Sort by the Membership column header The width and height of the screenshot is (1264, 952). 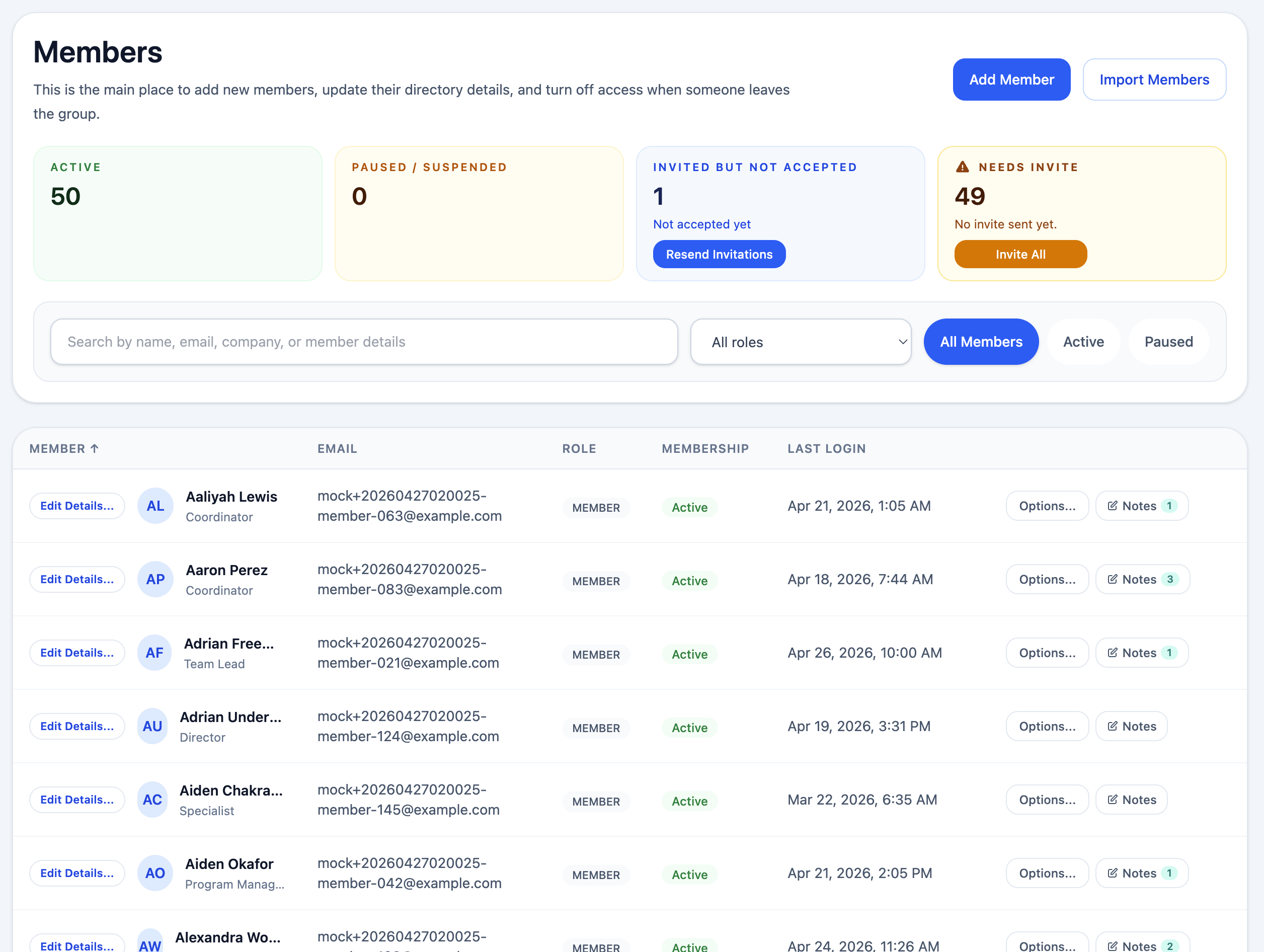[705, 448]
